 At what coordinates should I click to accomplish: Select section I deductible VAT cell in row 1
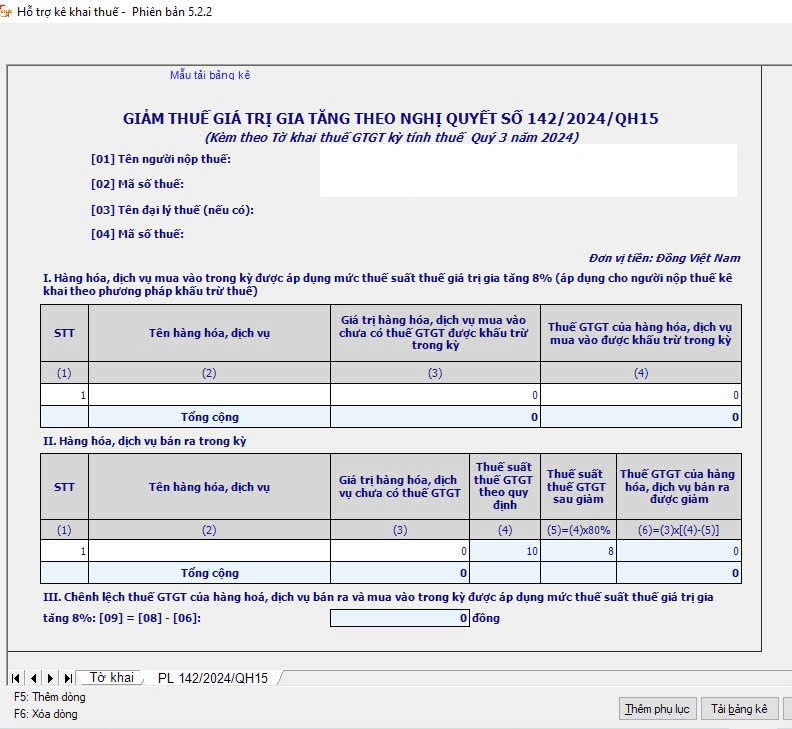(x=641, y=395)
